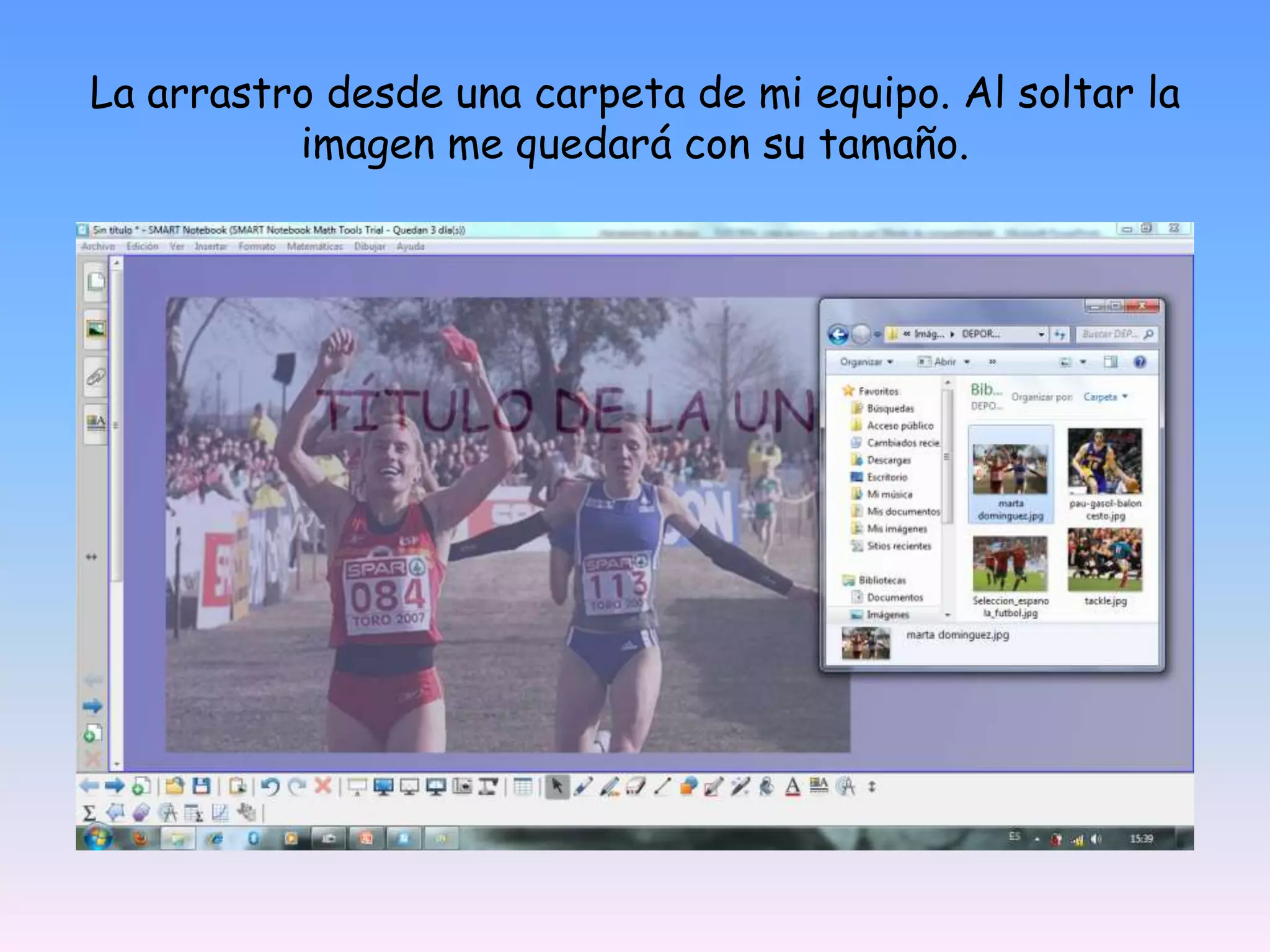
Task: Click the graph tool icon in second row
Action: click(x=220, y=813)
